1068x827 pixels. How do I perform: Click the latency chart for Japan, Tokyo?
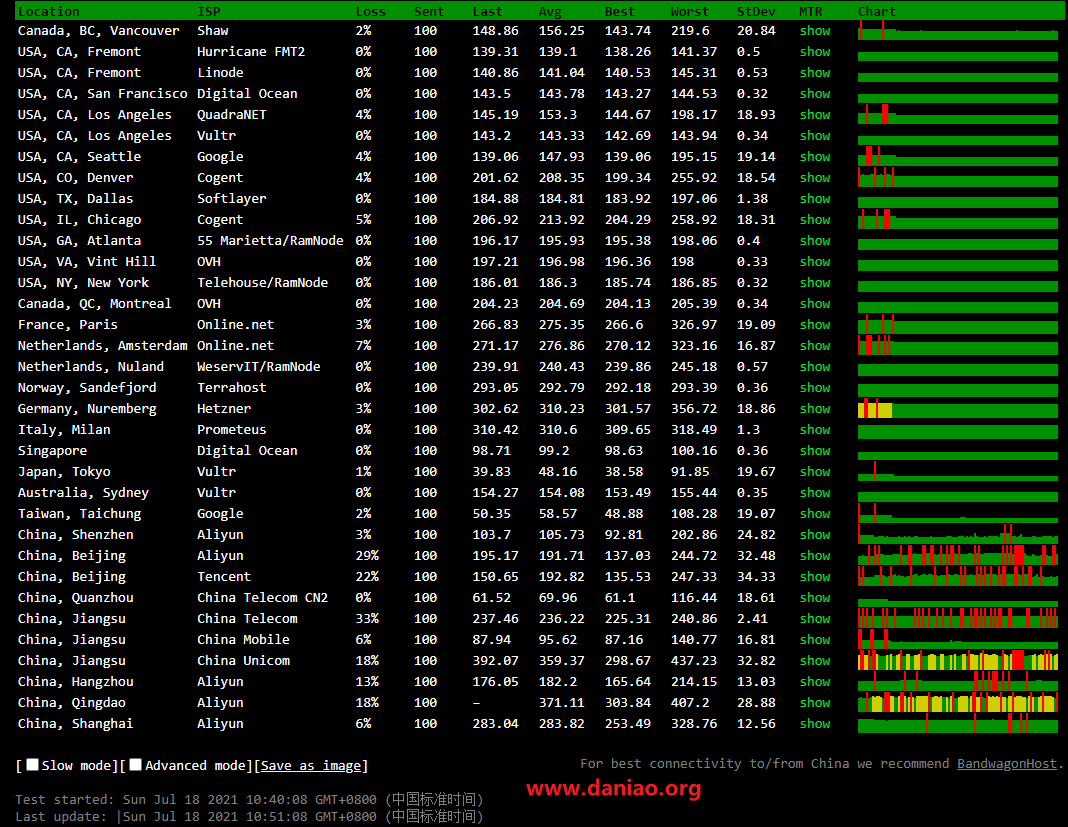click(958, 472)
